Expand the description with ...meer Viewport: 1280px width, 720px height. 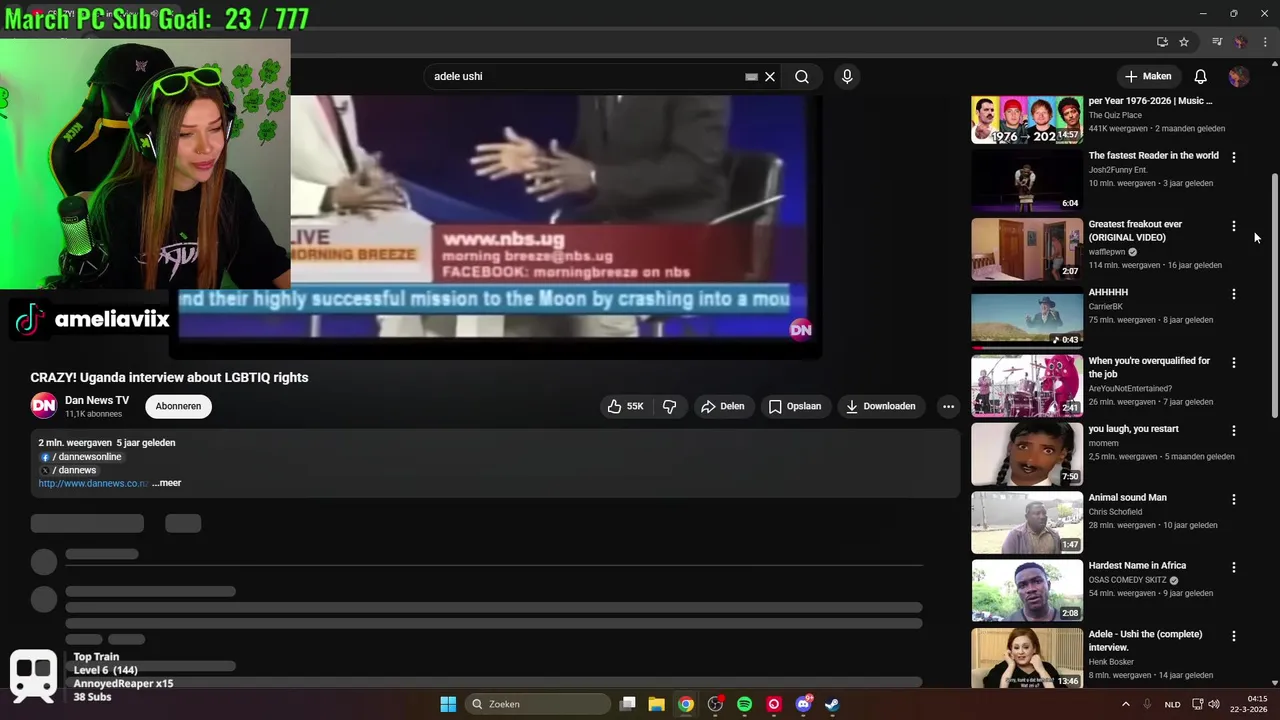[x=166, y=483]
